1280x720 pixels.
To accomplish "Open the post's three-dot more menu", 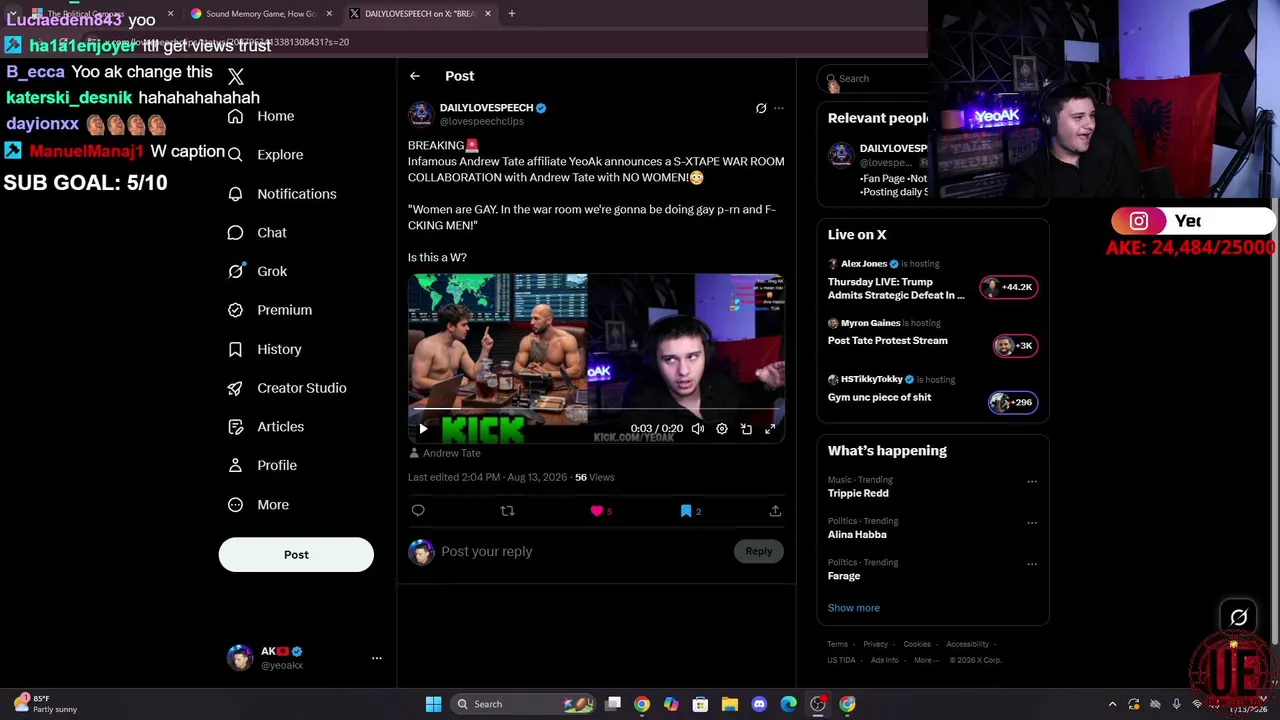I will [x=779, y=108].
